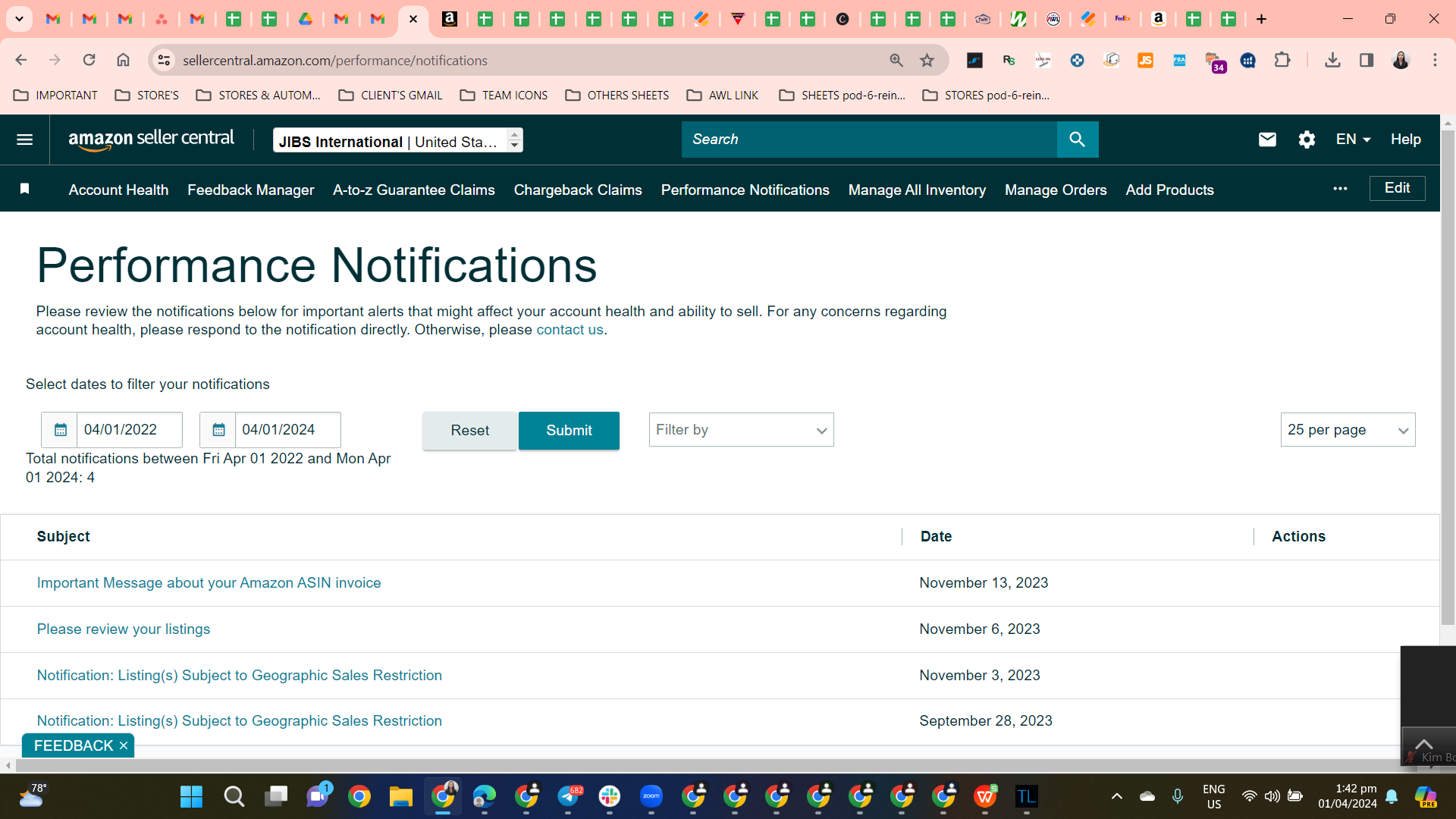The height and width of the screenshot is (819, 1456).
Task: Click the browser zoom magnifier icon in the address bar
Action: pyautogui.click(x=896, y=60)
